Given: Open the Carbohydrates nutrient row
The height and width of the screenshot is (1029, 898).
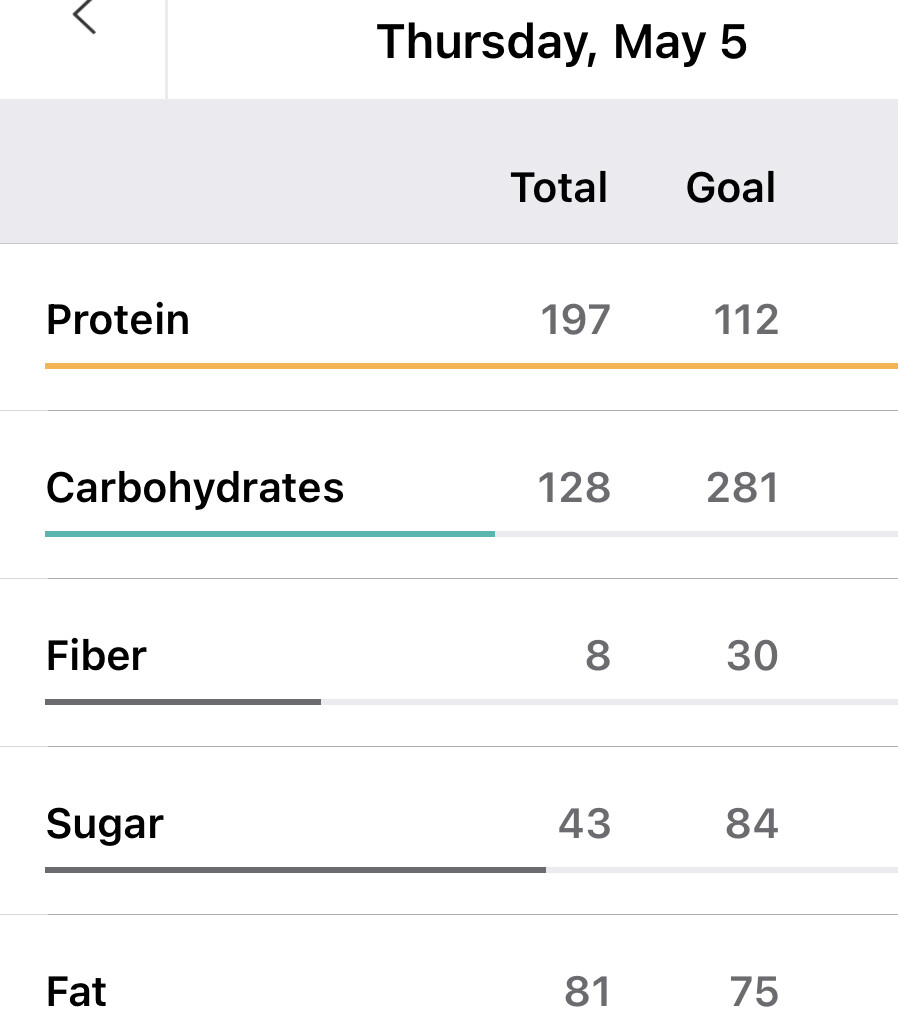Looking at the screenshot, I should 195,488.
